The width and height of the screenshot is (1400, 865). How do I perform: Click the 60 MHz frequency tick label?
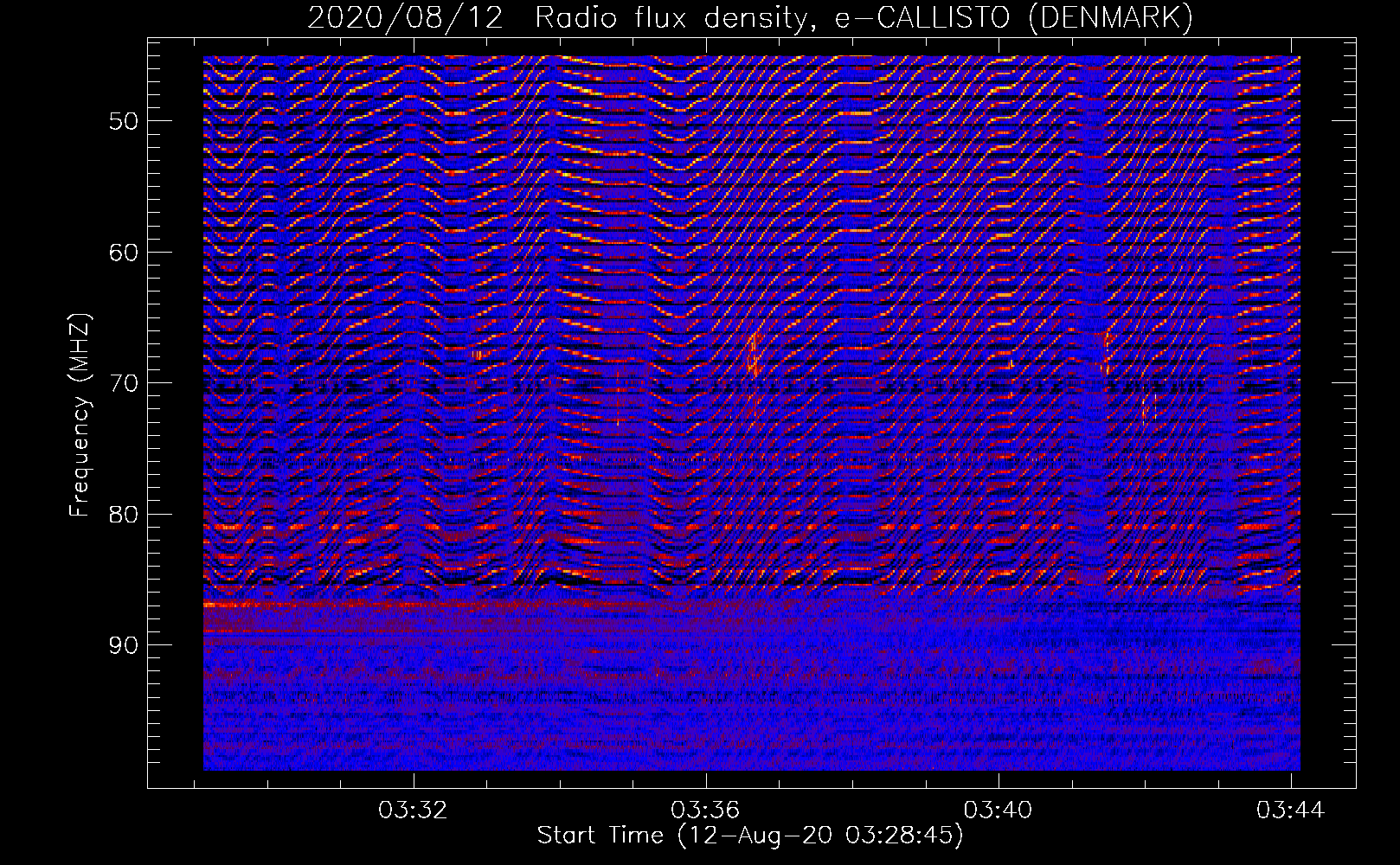click(x=124, y=253)
